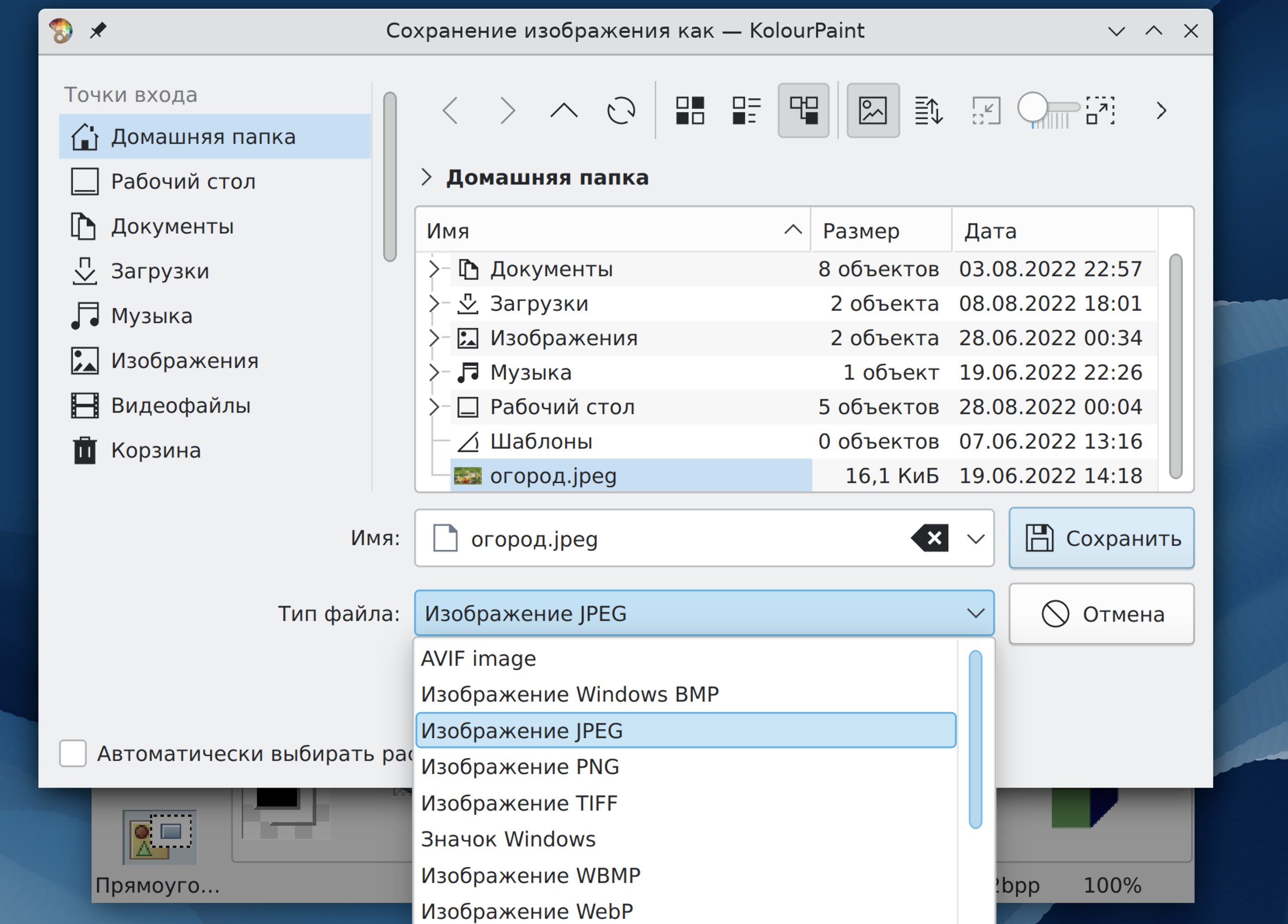Switch to compact list view mode
Viewport: 1288px width, 924px height.
tap(747, 110)
